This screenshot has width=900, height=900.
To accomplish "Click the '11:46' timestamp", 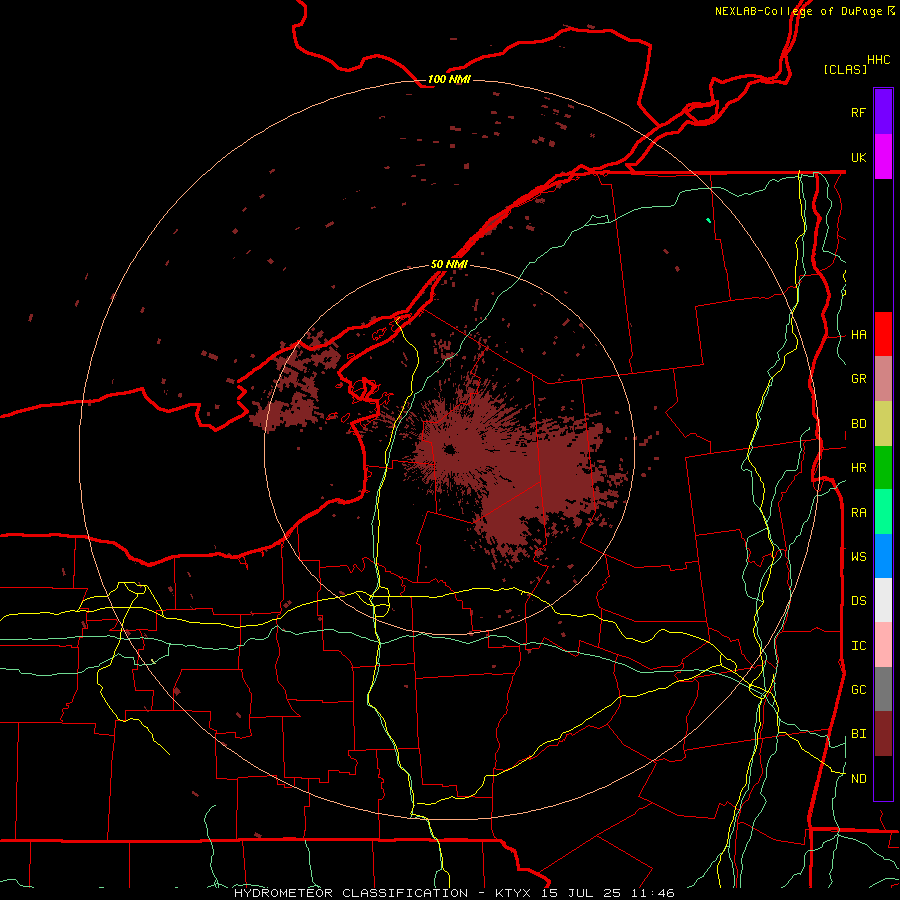I will pyautogui.click(x=653, y=893).
